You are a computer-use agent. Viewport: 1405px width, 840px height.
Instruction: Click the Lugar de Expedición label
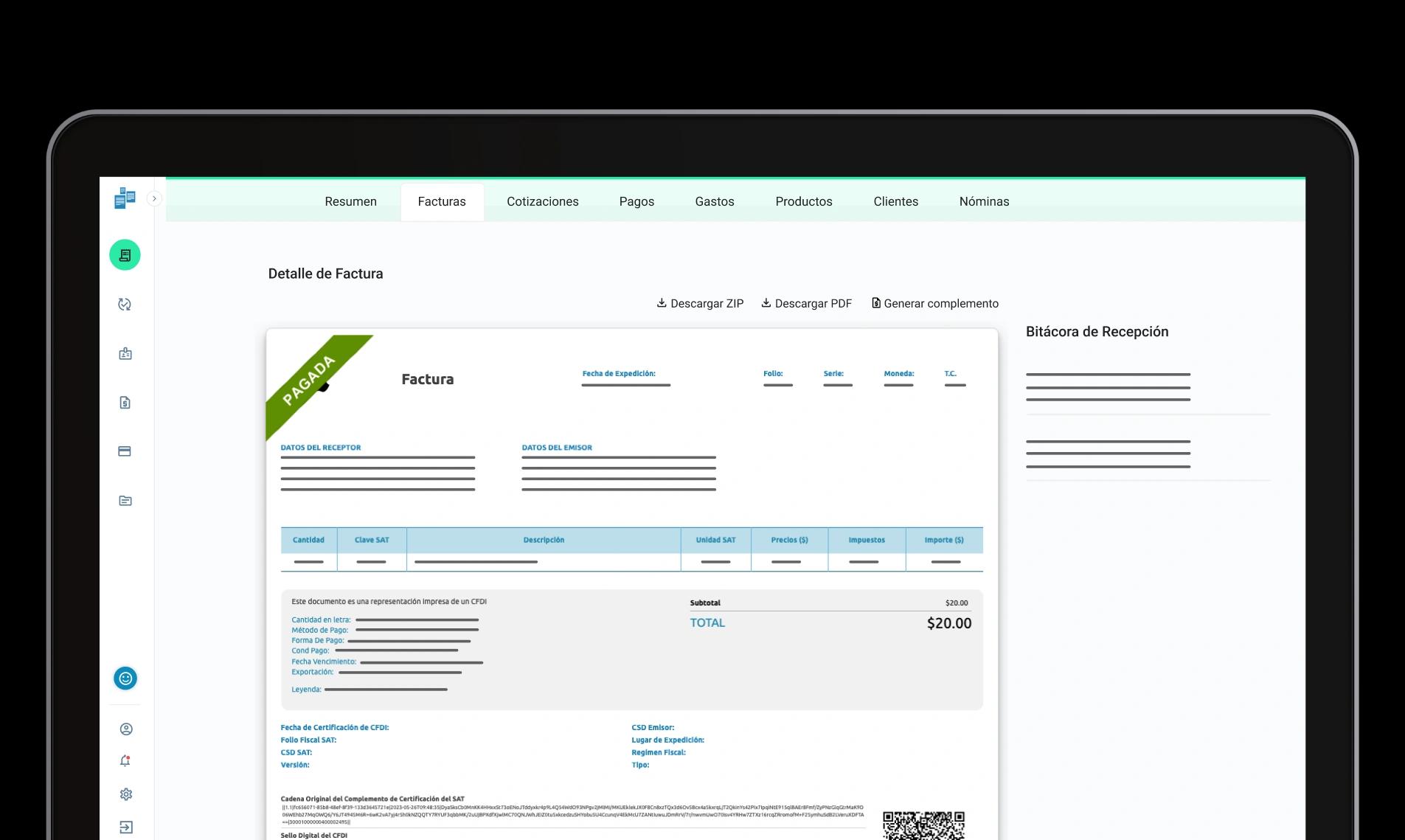667,740
